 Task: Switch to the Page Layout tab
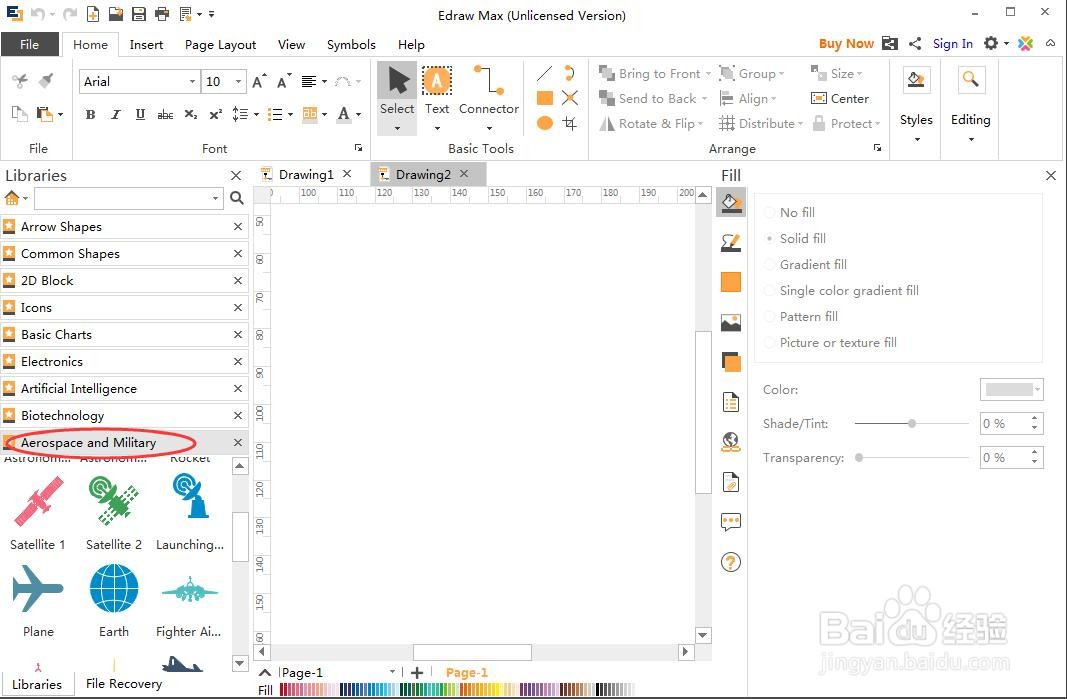tap(220, 44)
